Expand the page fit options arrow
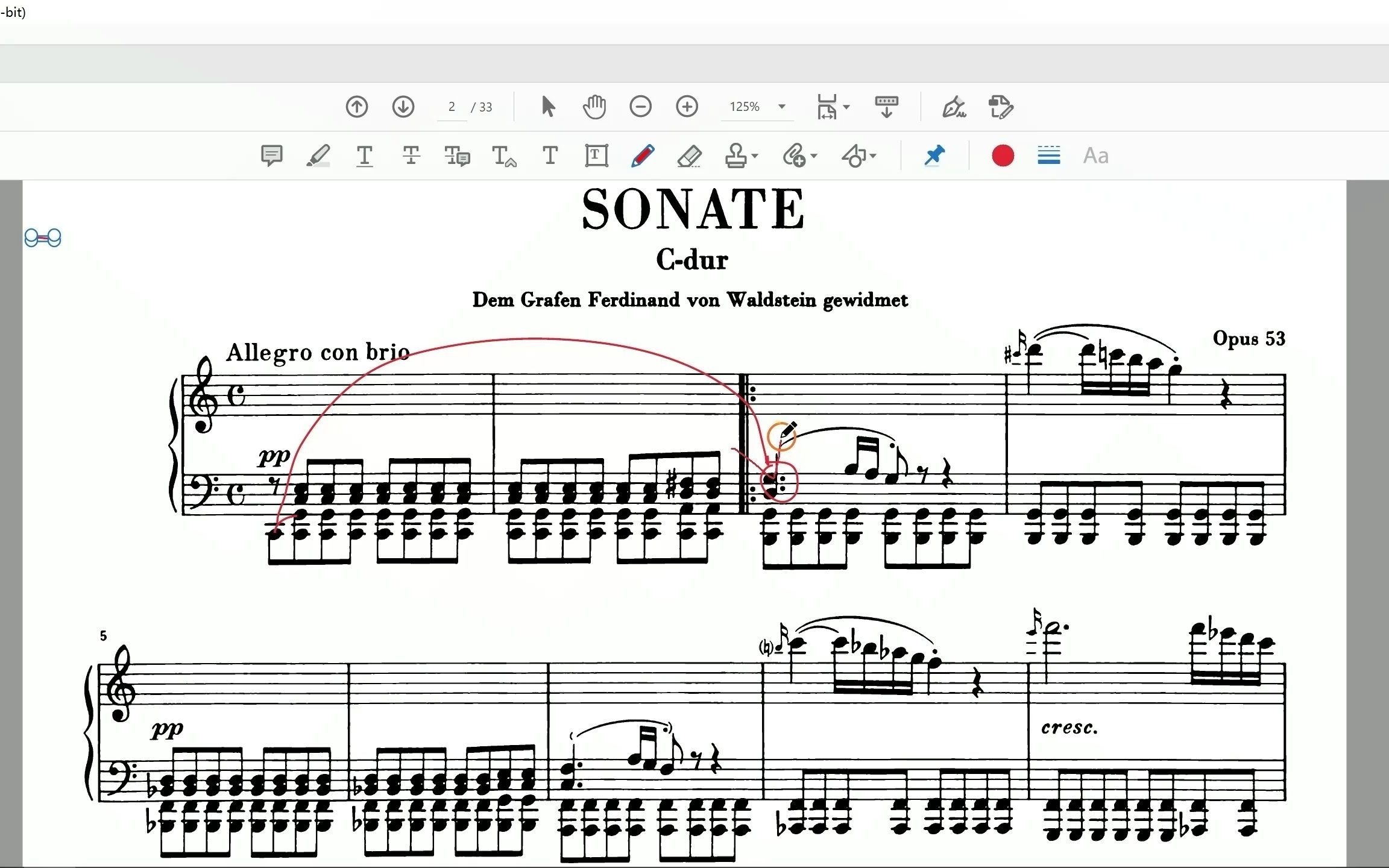Screen dimensions: 1389x868 pyautogui.click(x=846, y=107)
